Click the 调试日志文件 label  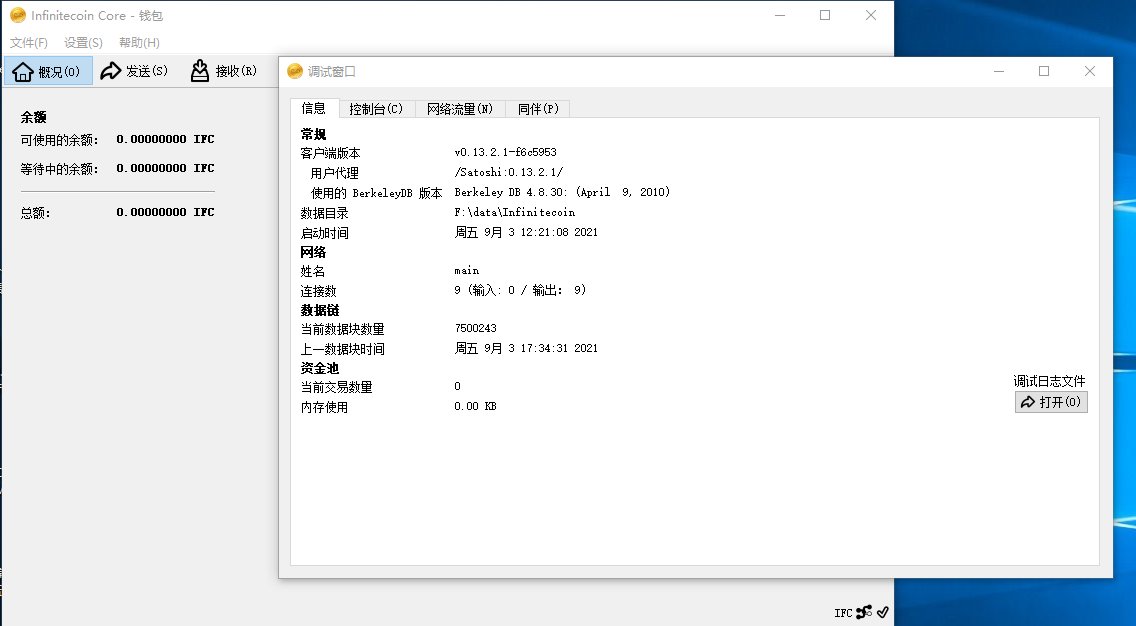pos(1049,381)
